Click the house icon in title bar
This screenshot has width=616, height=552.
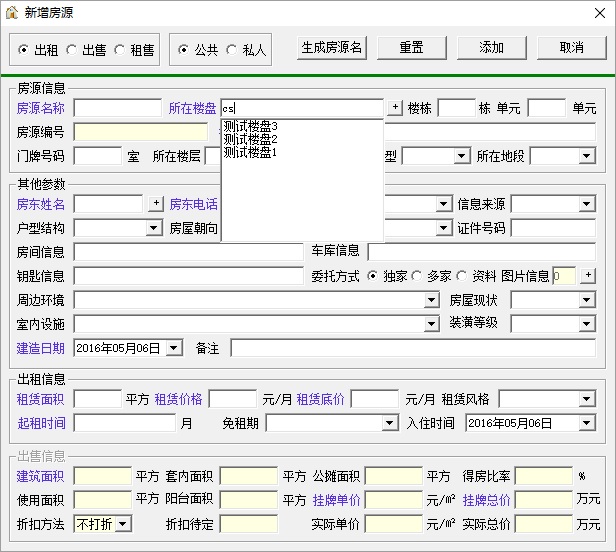pyautogui.click(x=12, y=13)
